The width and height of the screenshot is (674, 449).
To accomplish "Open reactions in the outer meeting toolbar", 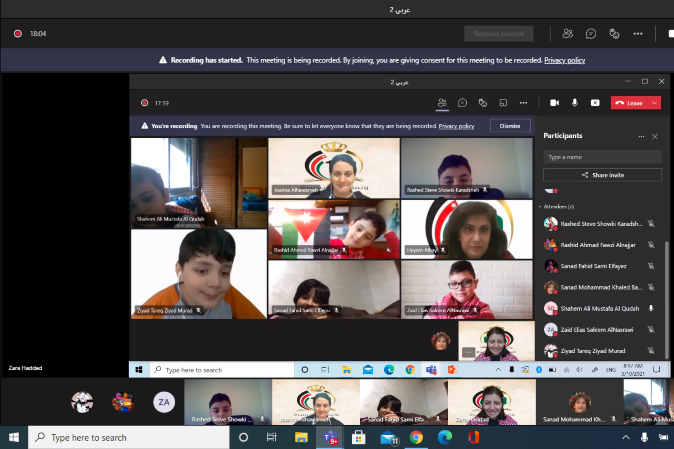I will coord(614,33).
